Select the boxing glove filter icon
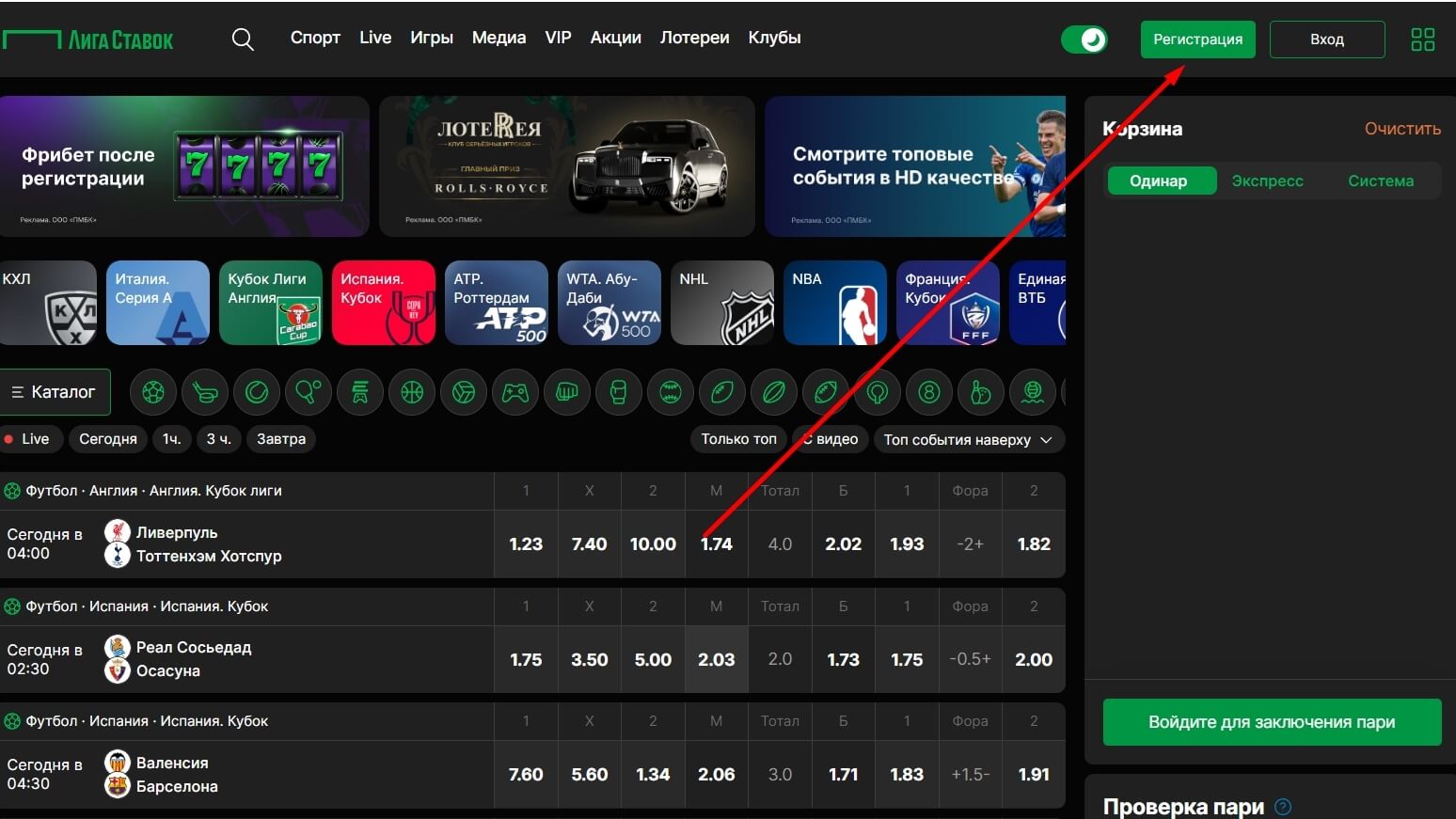This screenshot has width=1456, height=819. pyautogui.click(x=619, y=392)
